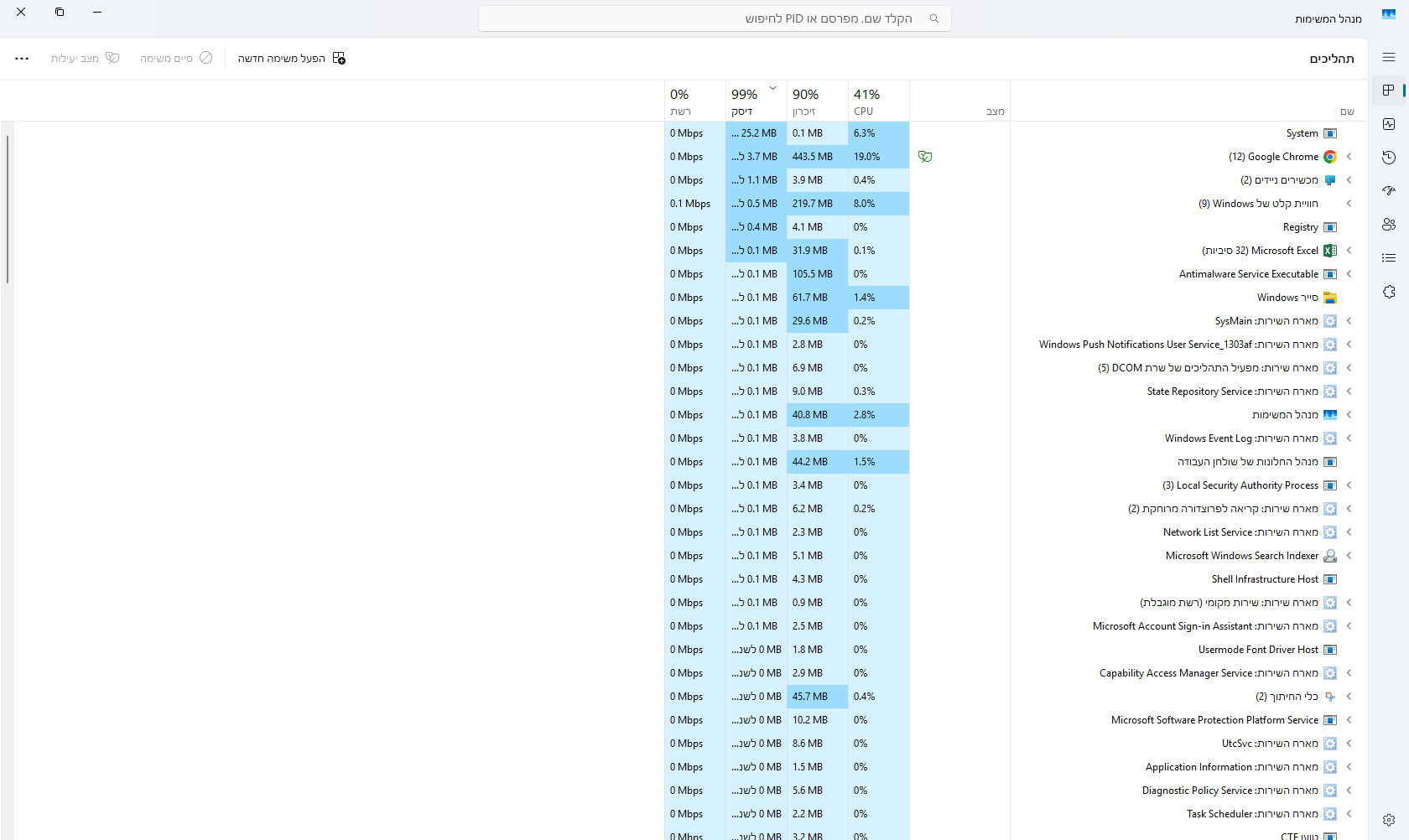
Task: Expand the State Repository Service row
Action: [1349, 391]
